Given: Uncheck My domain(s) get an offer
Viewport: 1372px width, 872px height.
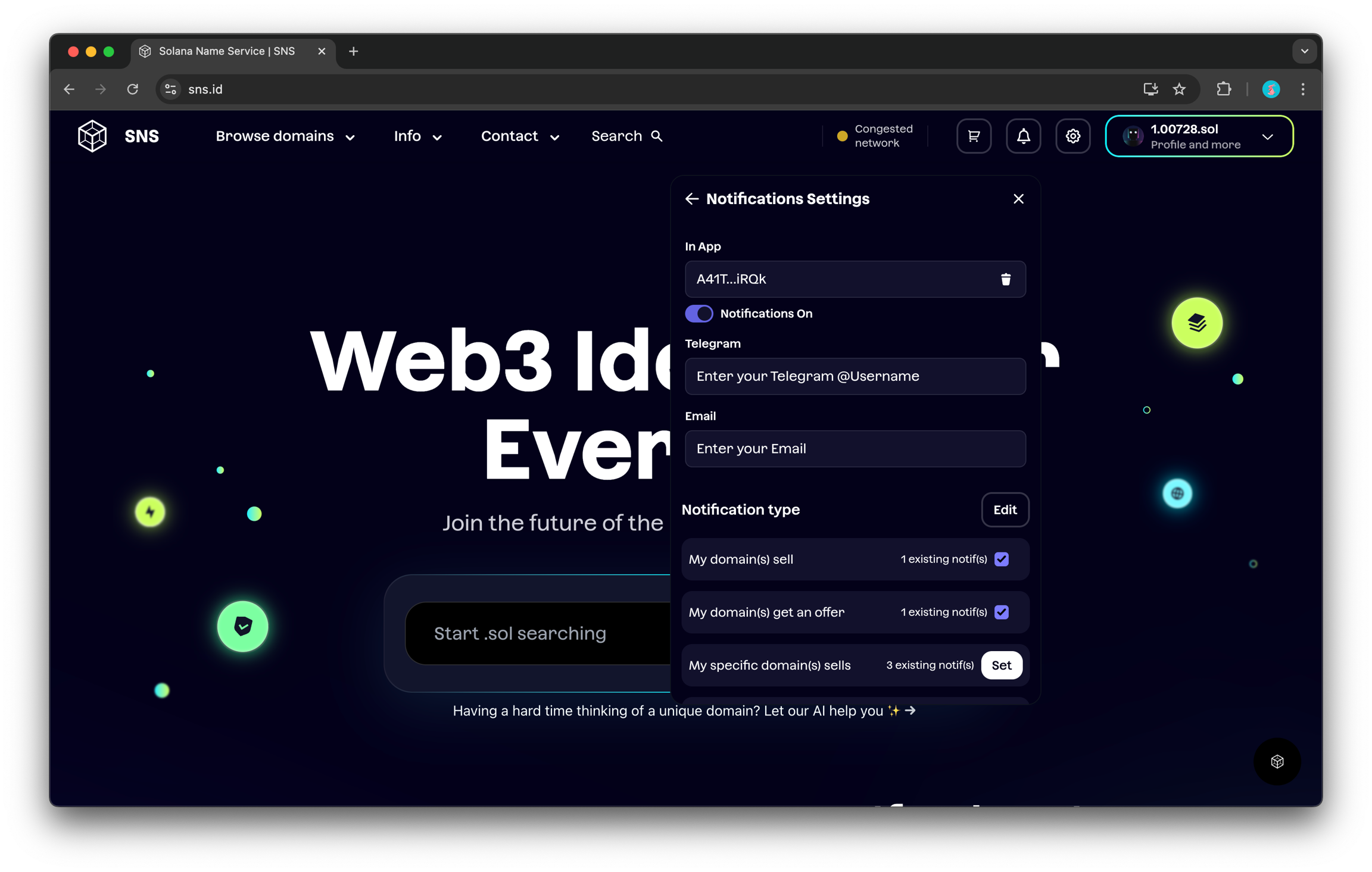Looking at the screenshot, I should point(1002,612).
